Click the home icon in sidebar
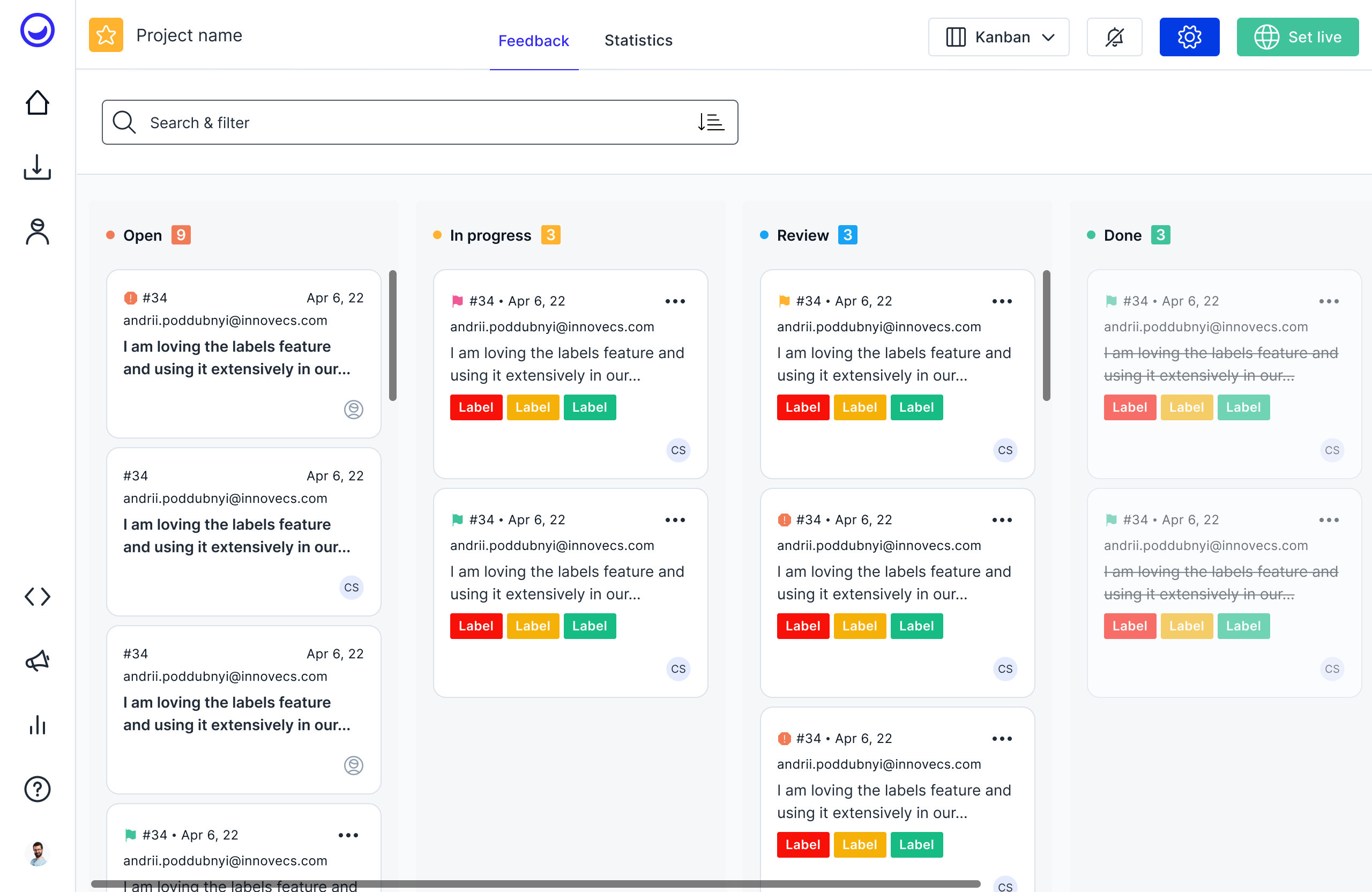Viewport: 1372px width, 892px height. click(38, 103)
